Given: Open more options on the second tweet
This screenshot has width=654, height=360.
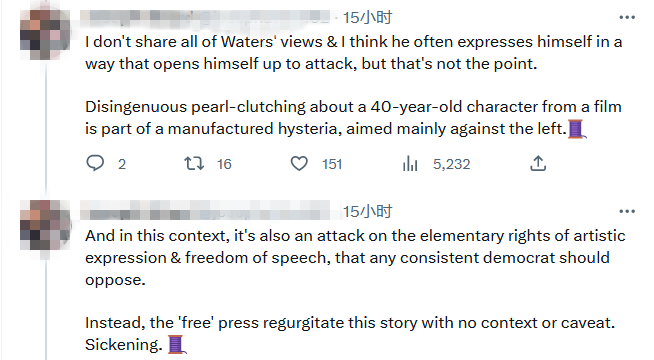Looking at the screenshot, I should 627,211.
